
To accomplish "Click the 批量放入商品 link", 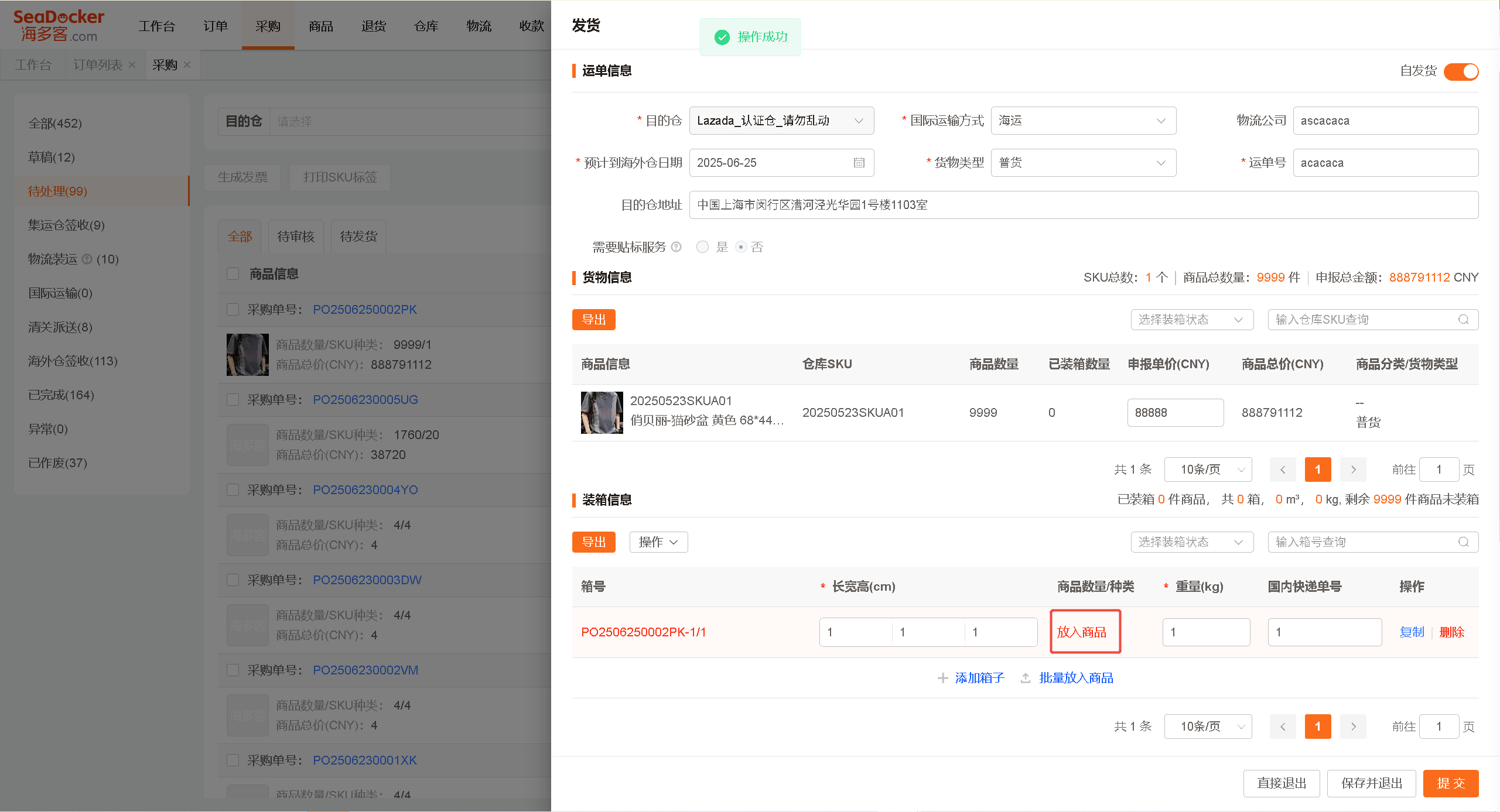I will 1076,678.
